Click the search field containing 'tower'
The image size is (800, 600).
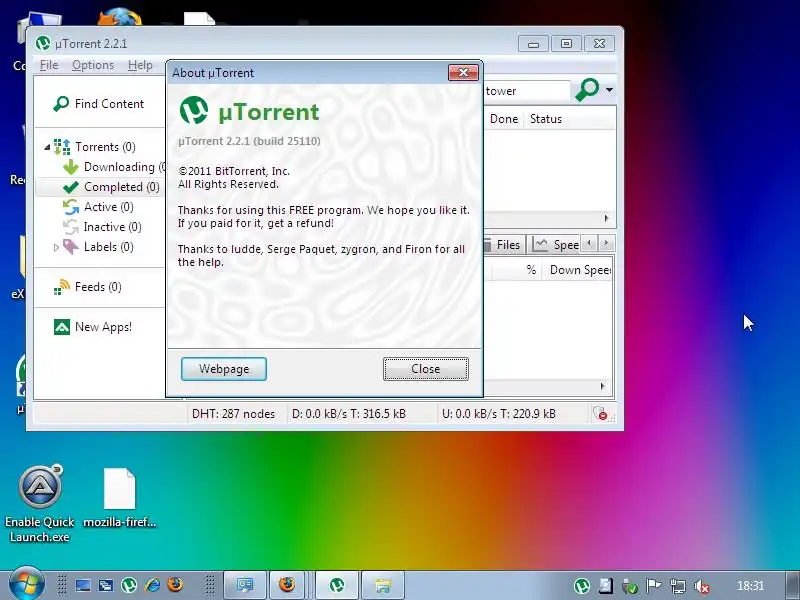[527, 91]
